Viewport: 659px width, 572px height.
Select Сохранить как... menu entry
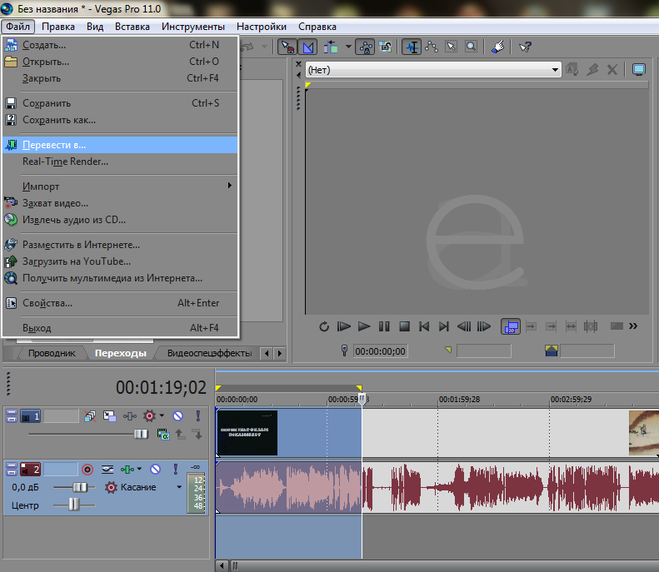pos(120,120)
